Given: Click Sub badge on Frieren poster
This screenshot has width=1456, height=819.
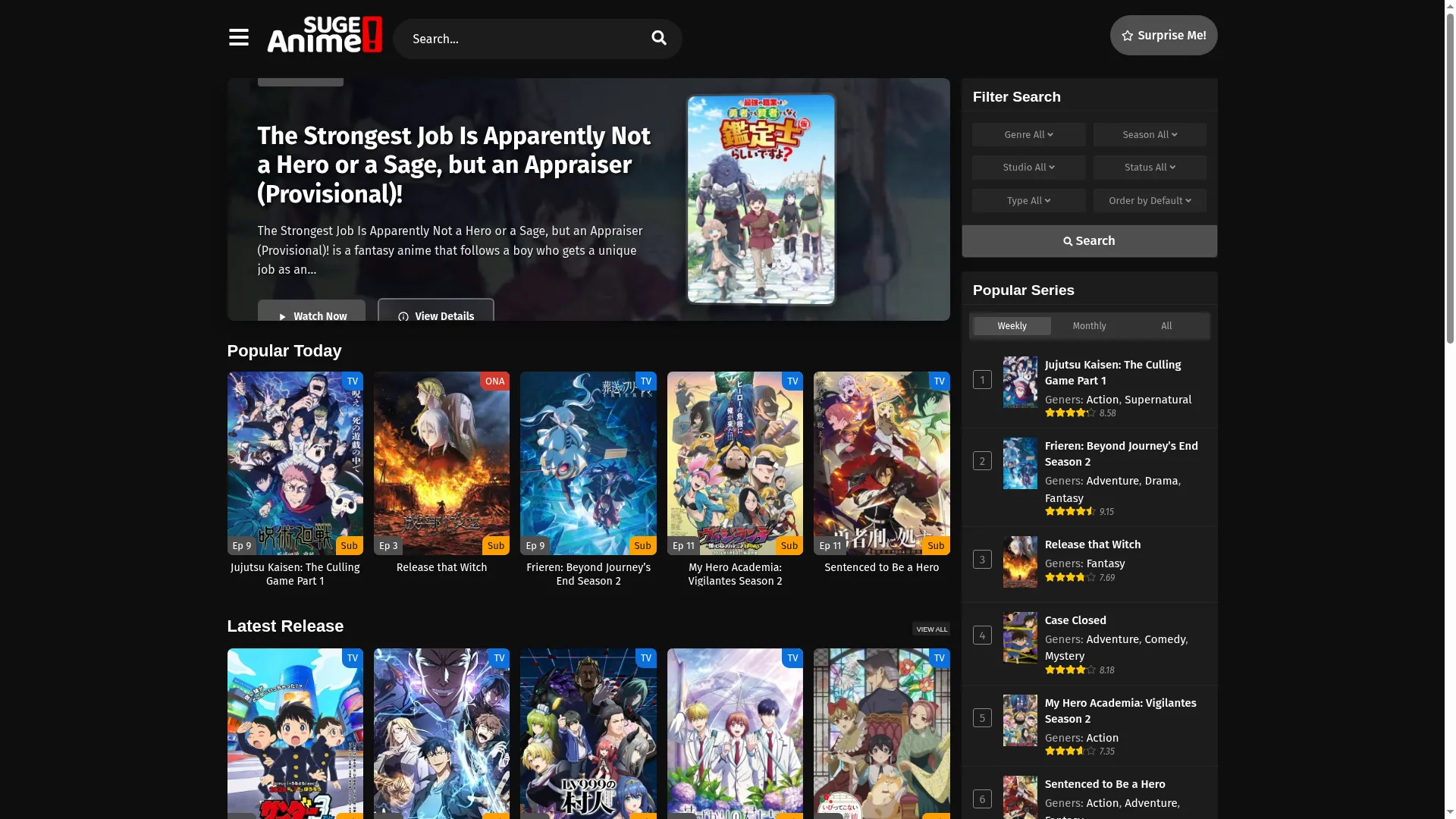Looking at the screenshot, I should point(642,545).
